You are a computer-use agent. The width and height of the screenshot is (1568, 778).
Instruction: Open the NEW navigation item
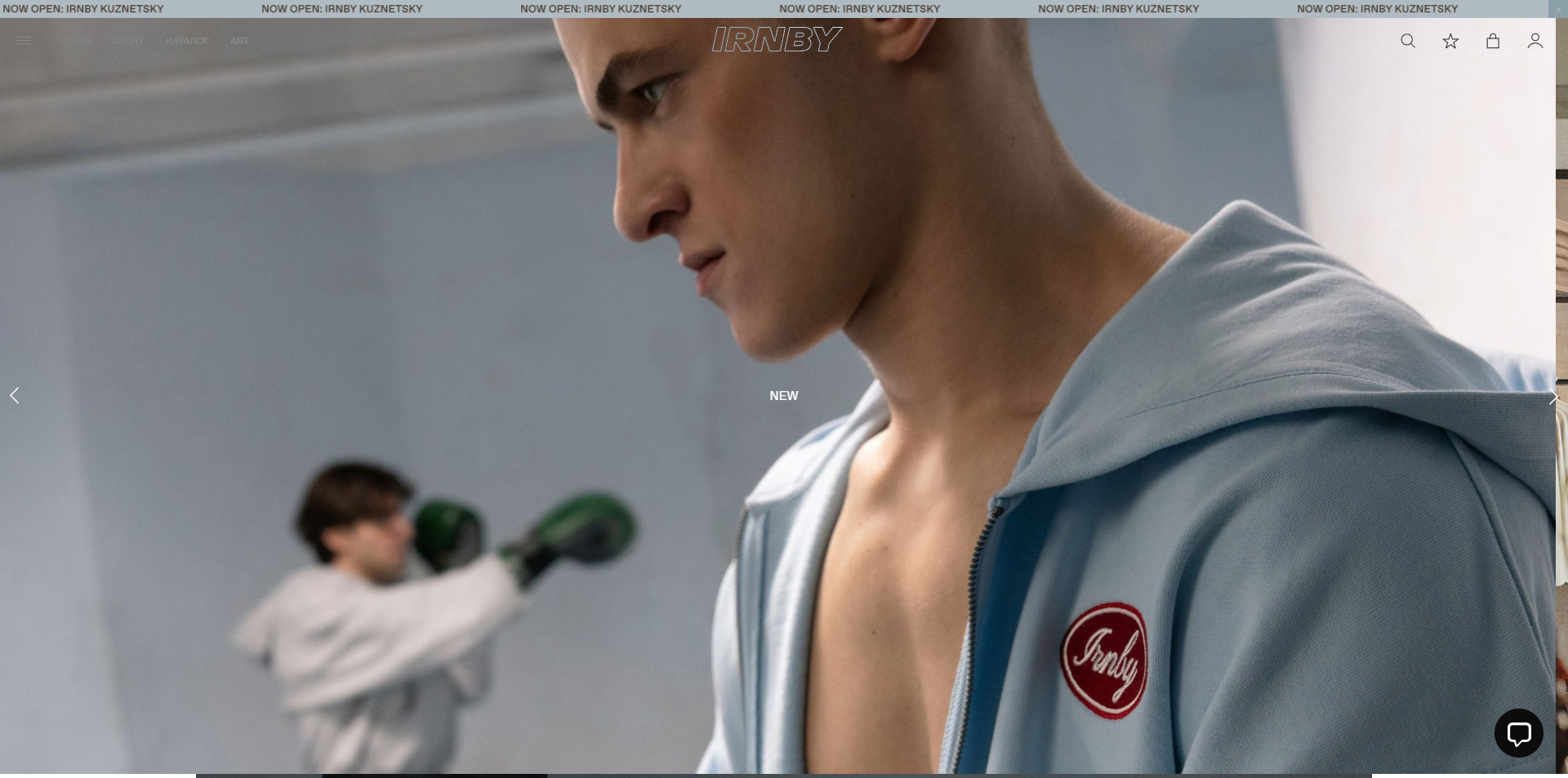(79, 41)
